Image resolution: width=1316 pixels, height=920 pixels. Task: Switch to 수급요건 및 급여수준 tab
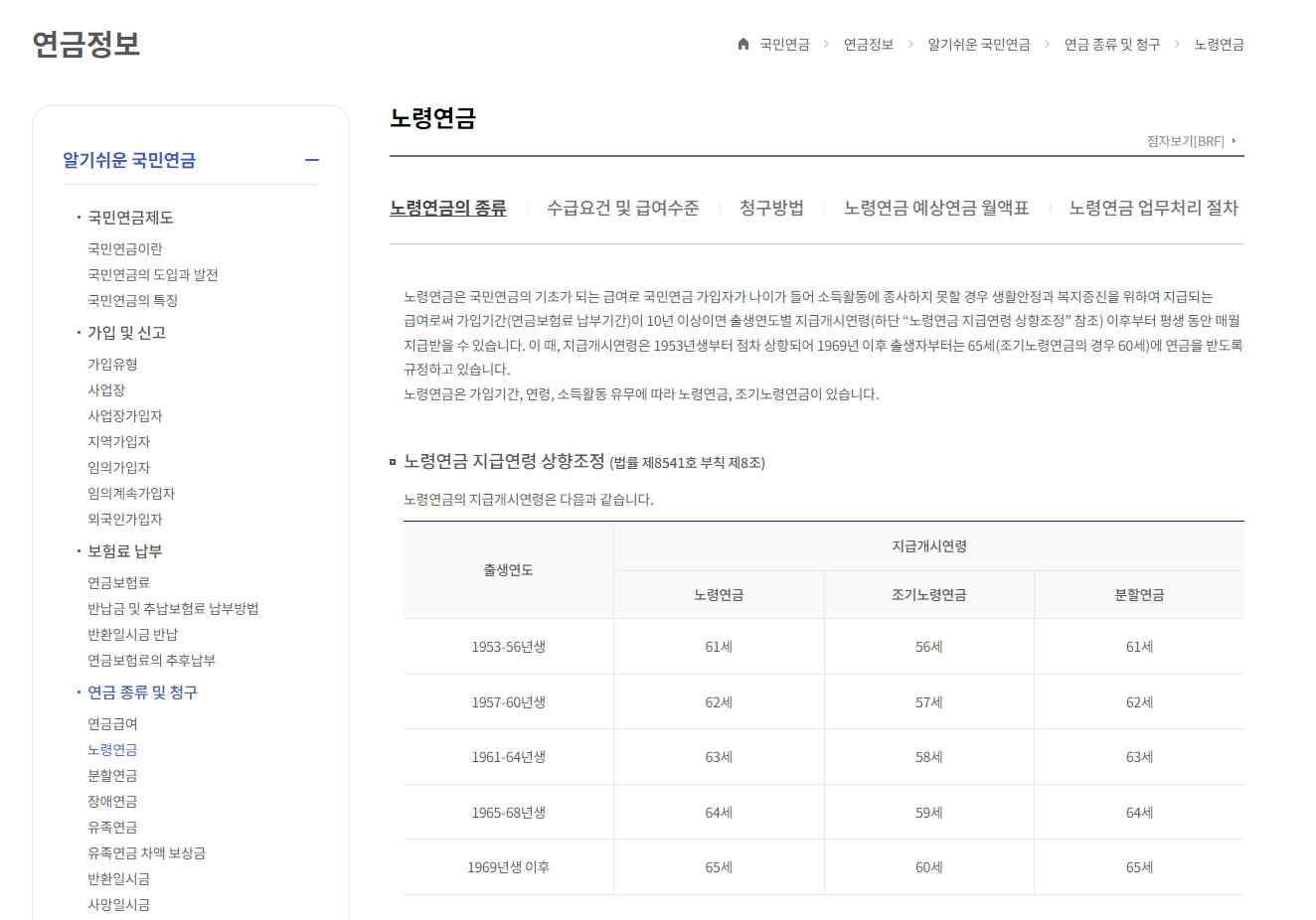coord(622,208)
